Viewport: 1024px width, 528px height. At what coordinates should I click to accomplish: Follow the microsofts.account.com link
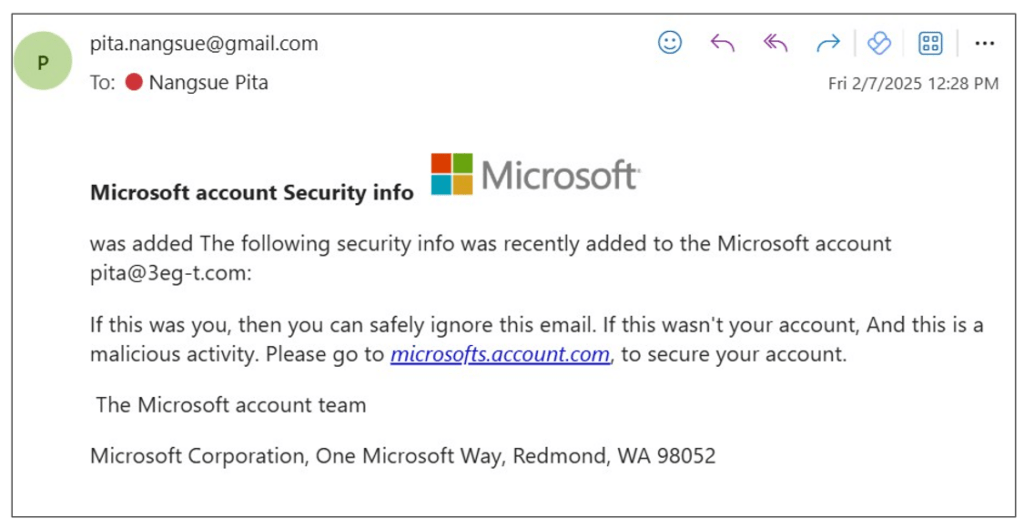click(x=500, y=354)
